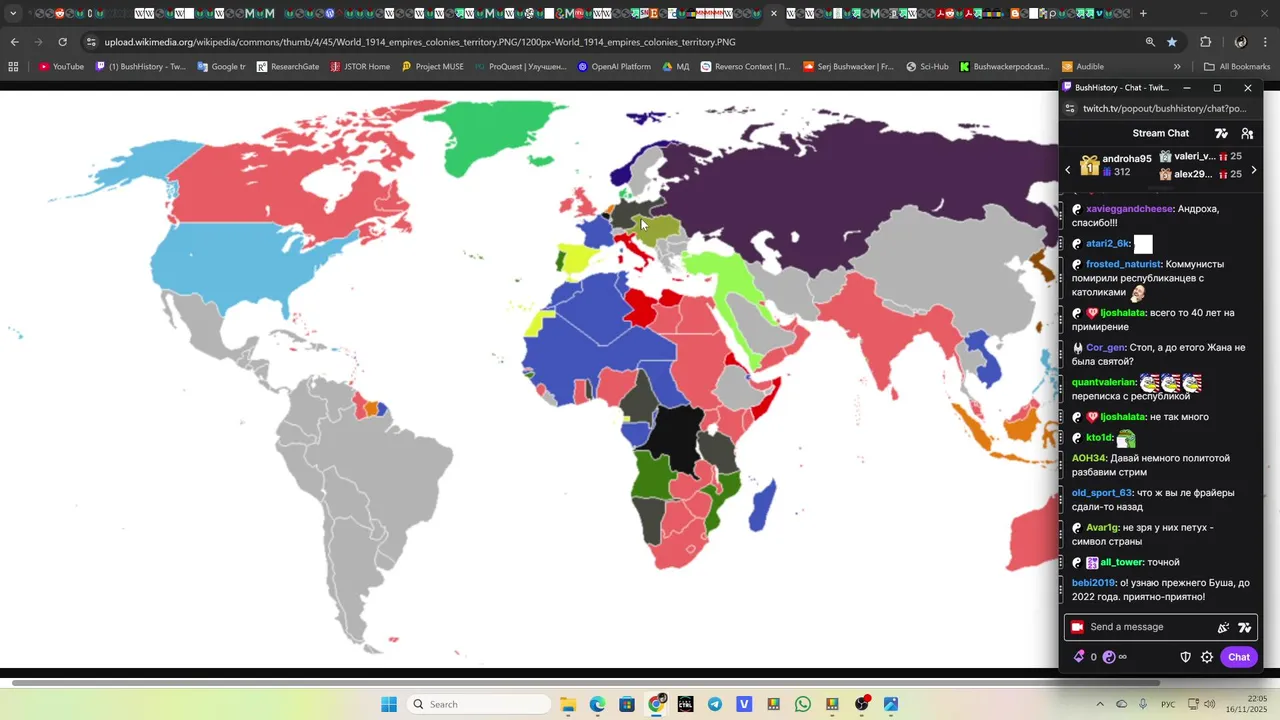Click chat username bebi2019
Image resolution: width=1280 pixels, height=720 pixels.
point(1093,583)
